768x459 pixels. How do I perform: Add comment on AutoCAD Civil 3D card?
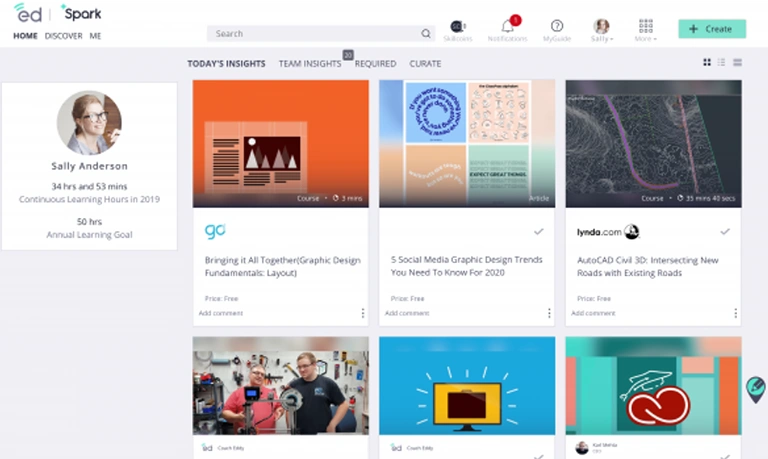[593, 313]
